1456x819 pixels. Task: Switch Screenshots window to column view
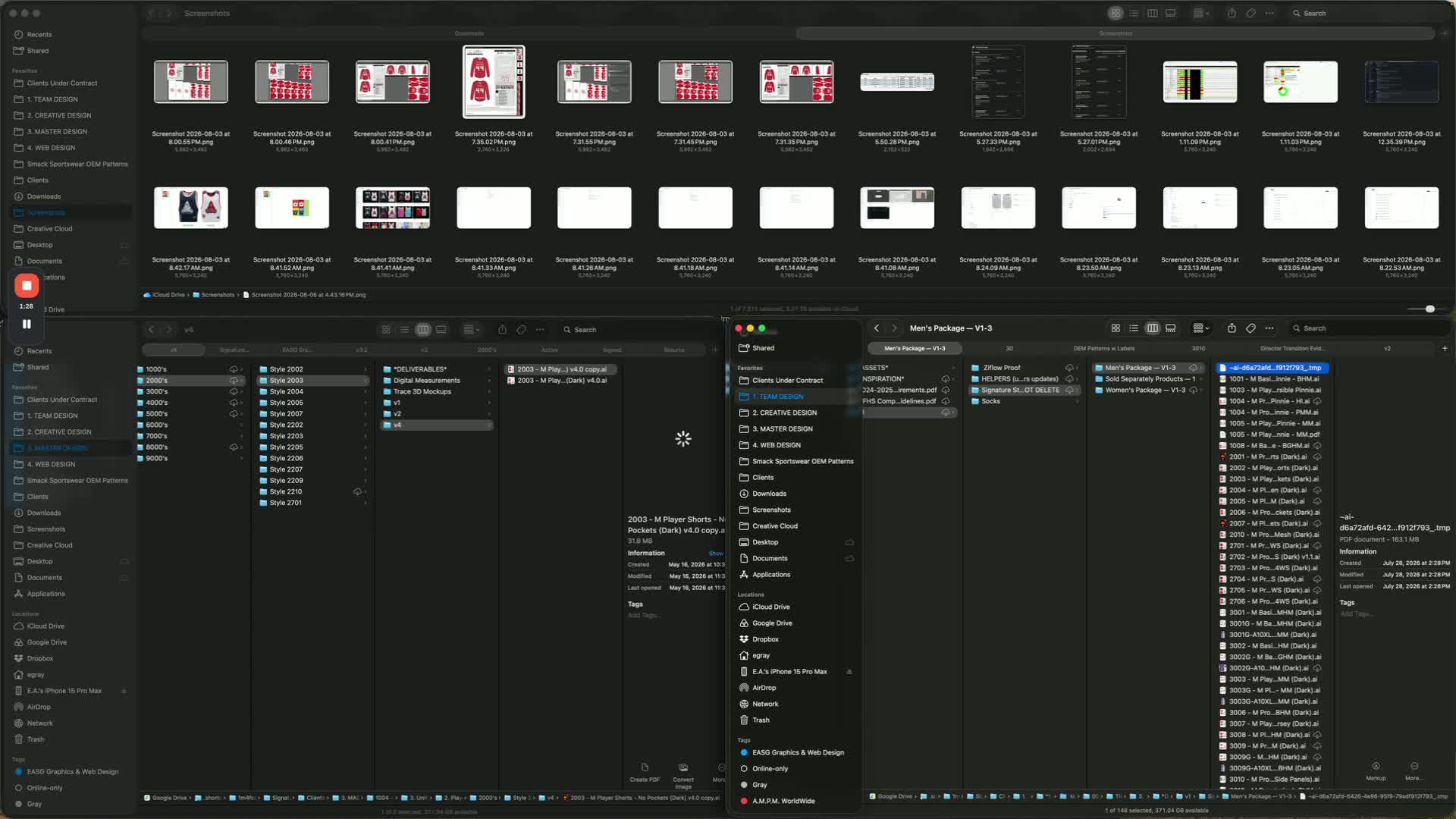[1153, 13]
